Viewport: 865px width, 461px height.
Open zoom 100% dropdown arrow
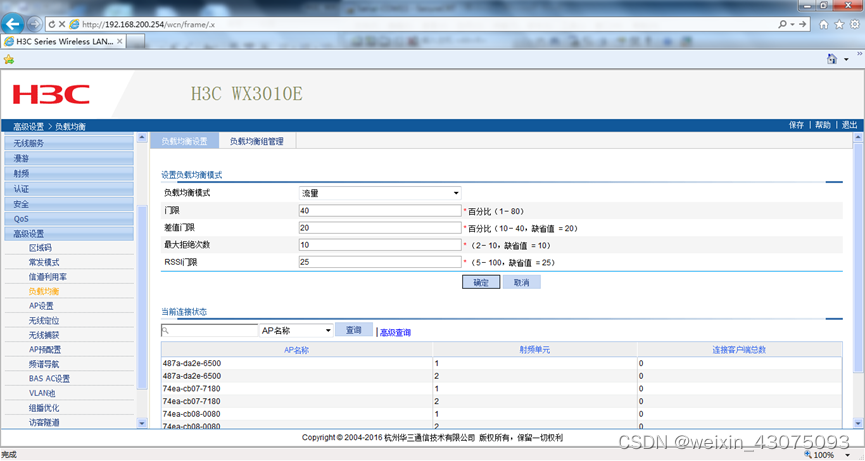coord(847,455)
